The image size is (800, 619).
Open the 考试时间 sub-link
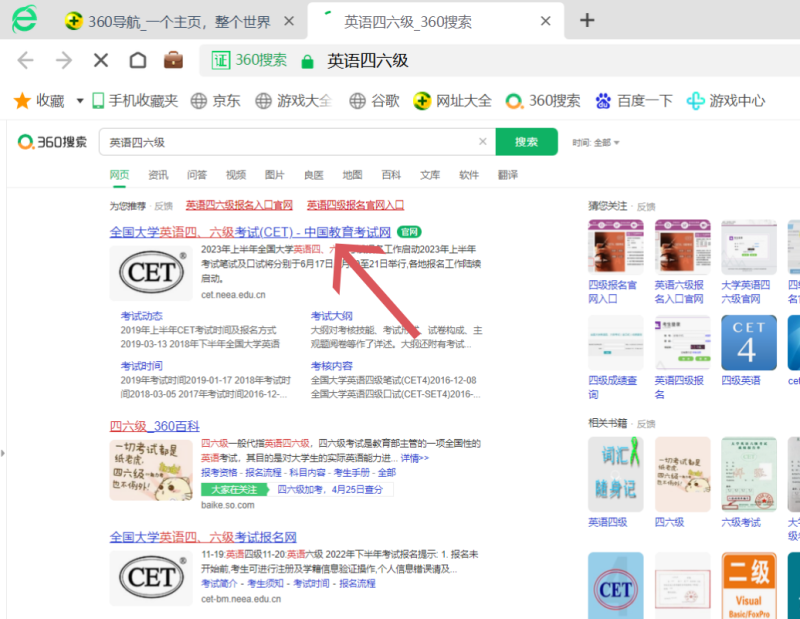(141, 366)
